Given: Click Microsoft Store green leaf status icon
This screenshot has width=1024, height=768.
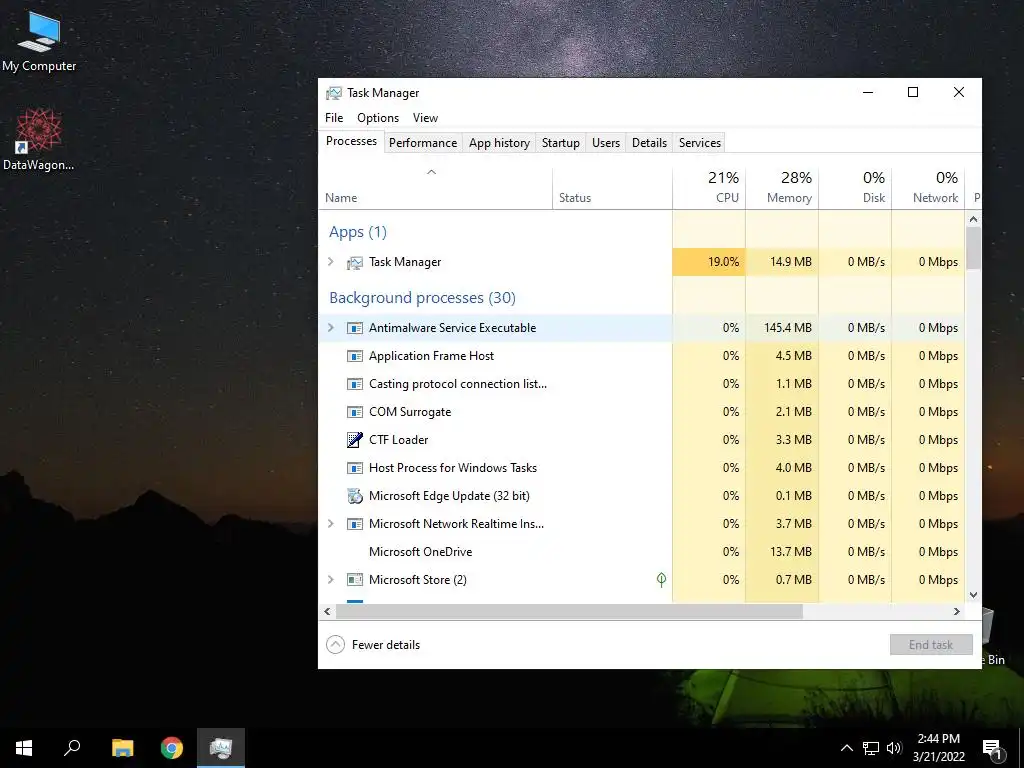Looking at the screenshot, I should (x=661, y=579).
